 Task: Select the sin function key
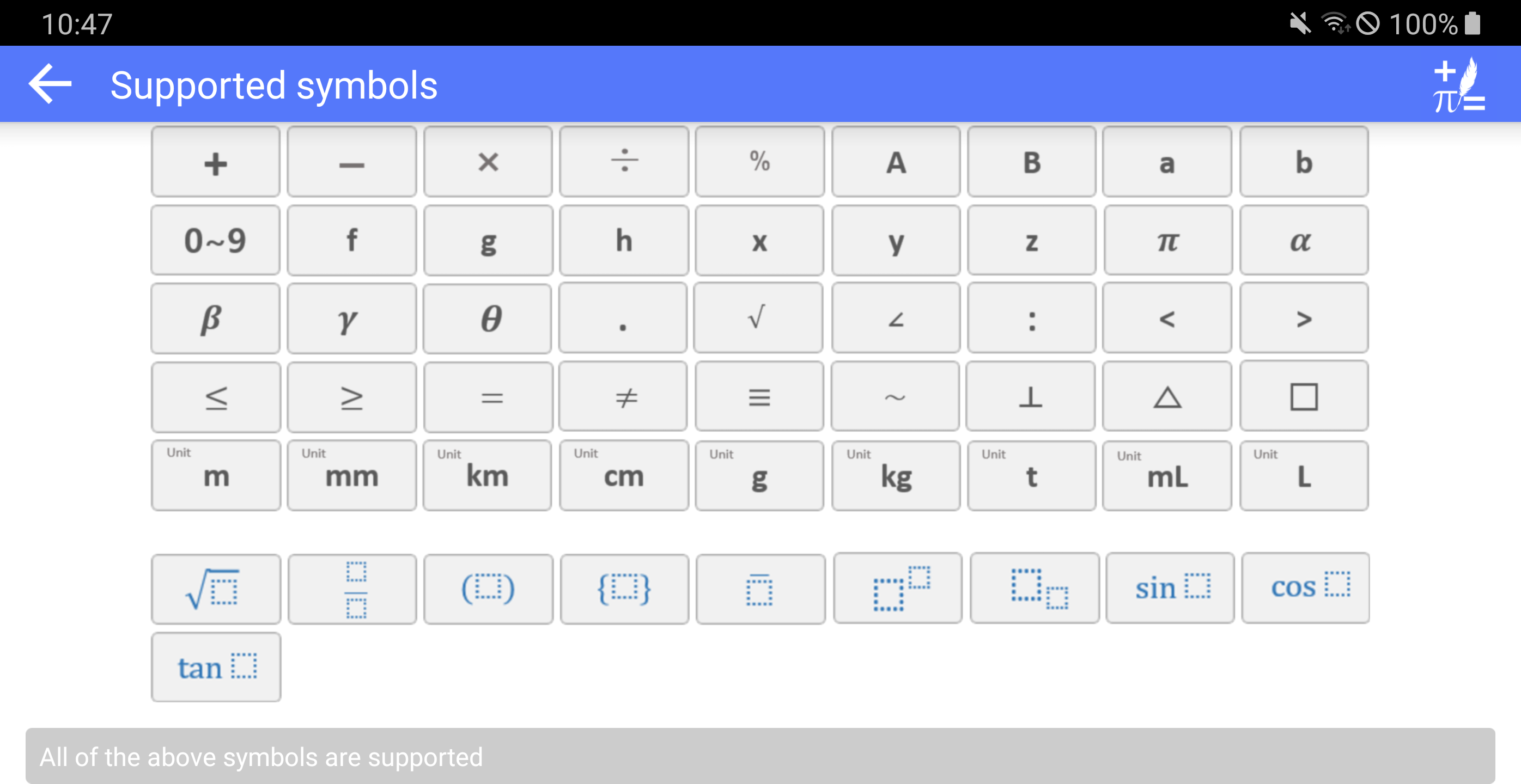tap(1170, 587)
